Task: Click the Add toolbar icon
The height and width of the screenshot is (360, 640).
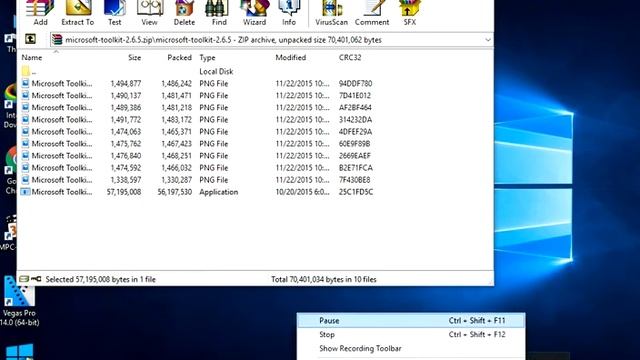Action: [40, 13]
